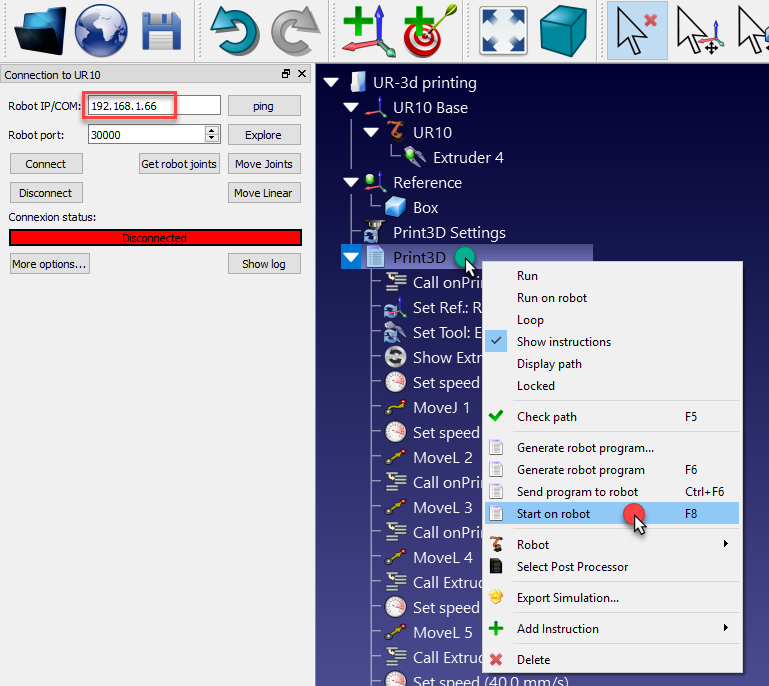The height and width of the screenshot is (686, 769).
Task: Open the online library globe icon
Action: pyautogui.click(x=101, y=30)
